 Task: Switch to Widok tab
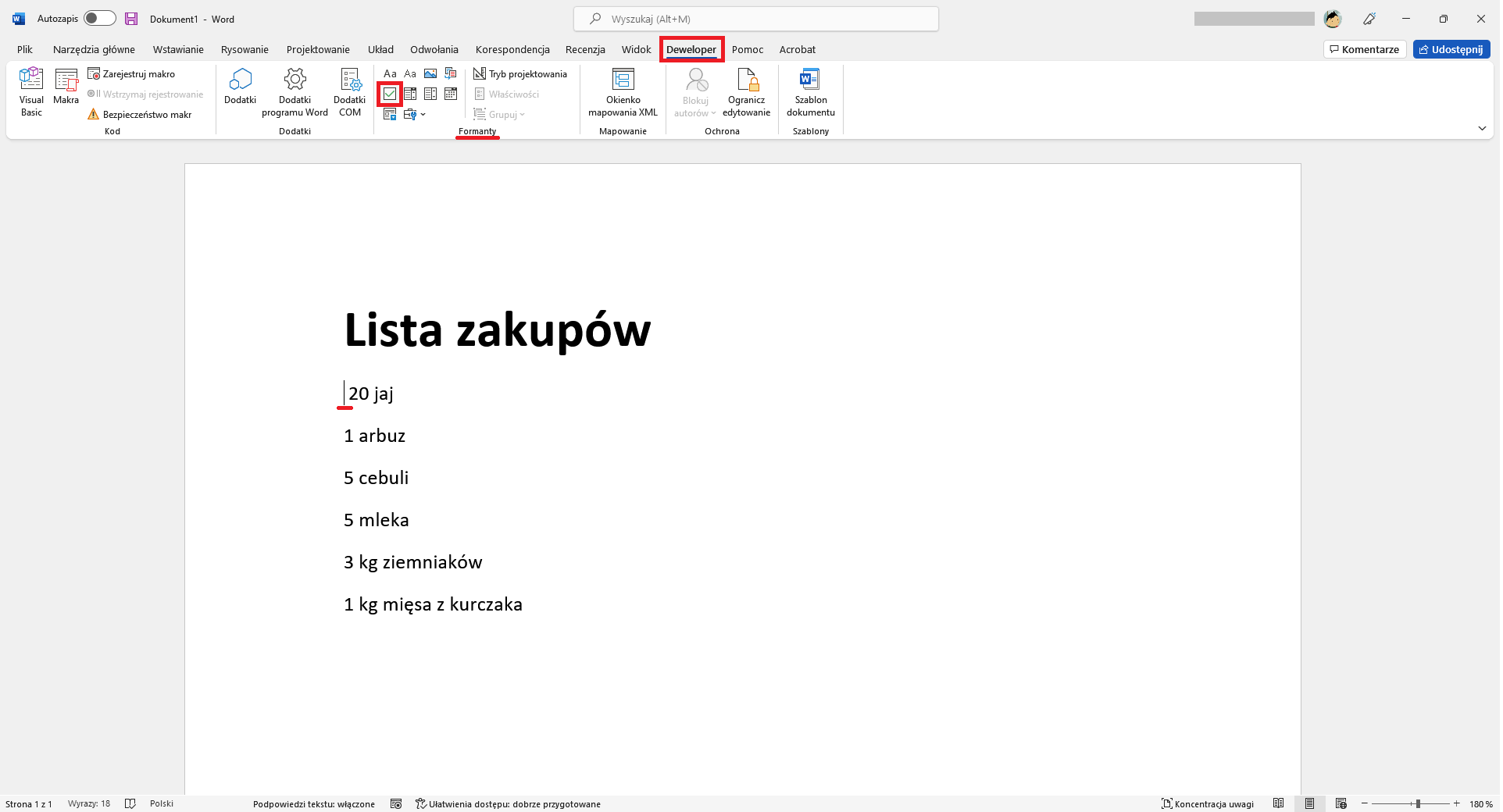[x=636, y=49]
